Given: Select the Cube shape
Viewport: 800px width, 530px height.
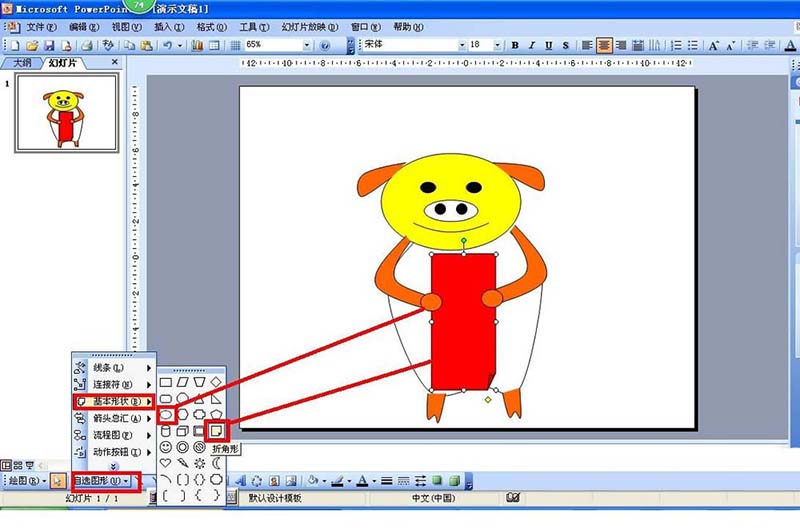Looking at the screenshot, I should 183,431.
